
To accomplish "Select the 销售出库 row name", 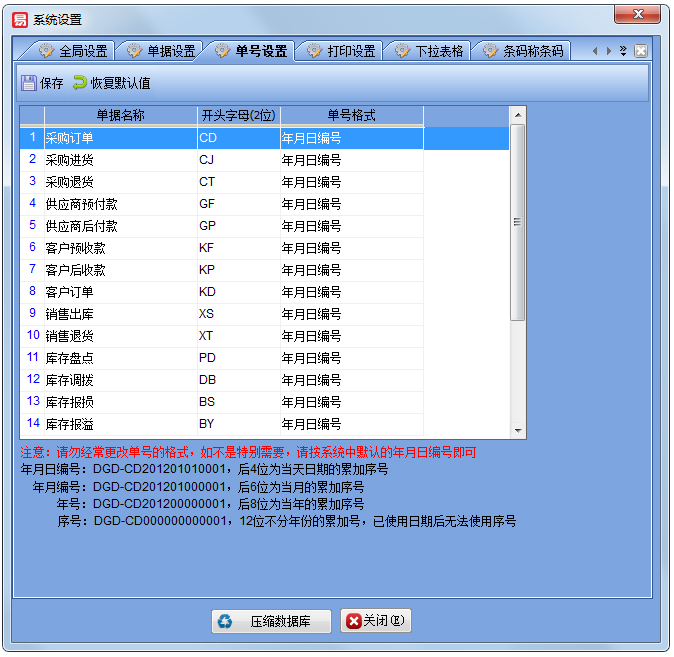I will [70, 314].
